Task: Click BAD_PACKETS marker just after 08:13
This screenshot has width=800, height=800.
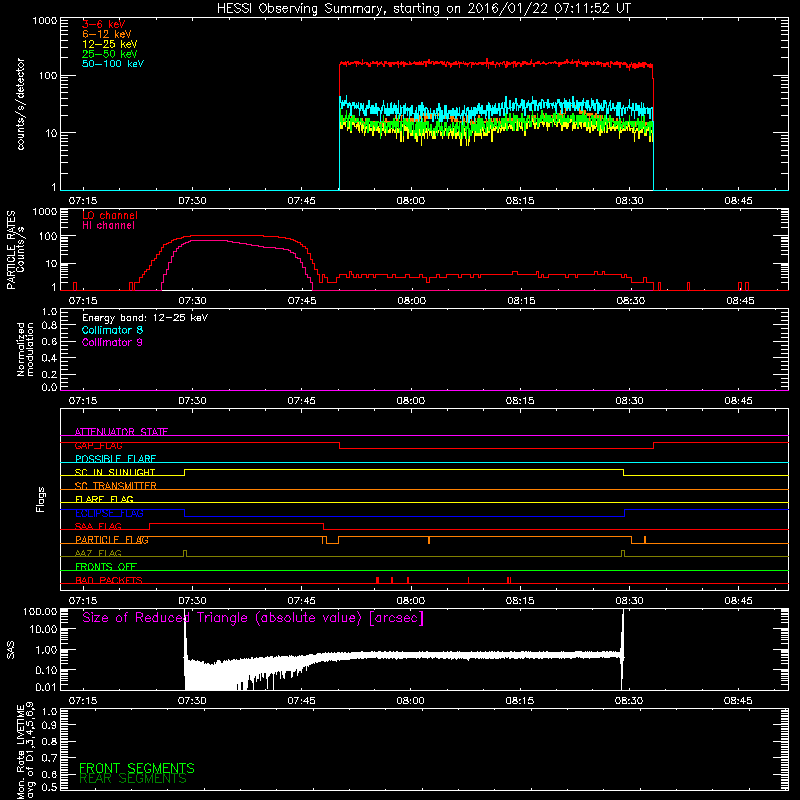Action: (509, 580)
